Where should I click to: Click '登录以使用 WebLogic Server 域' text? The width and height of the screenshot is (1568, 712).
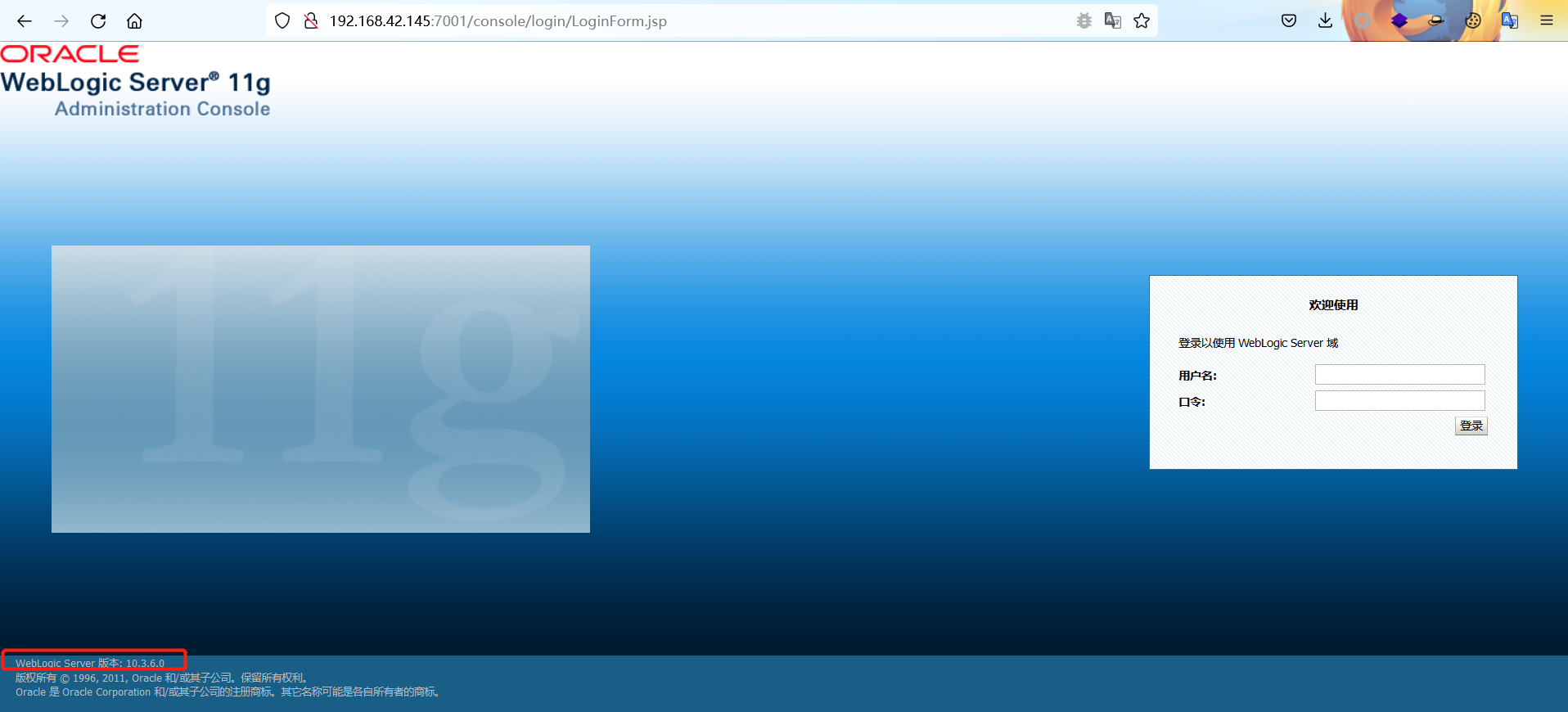pyautogui.click(x=1258, y=343)
